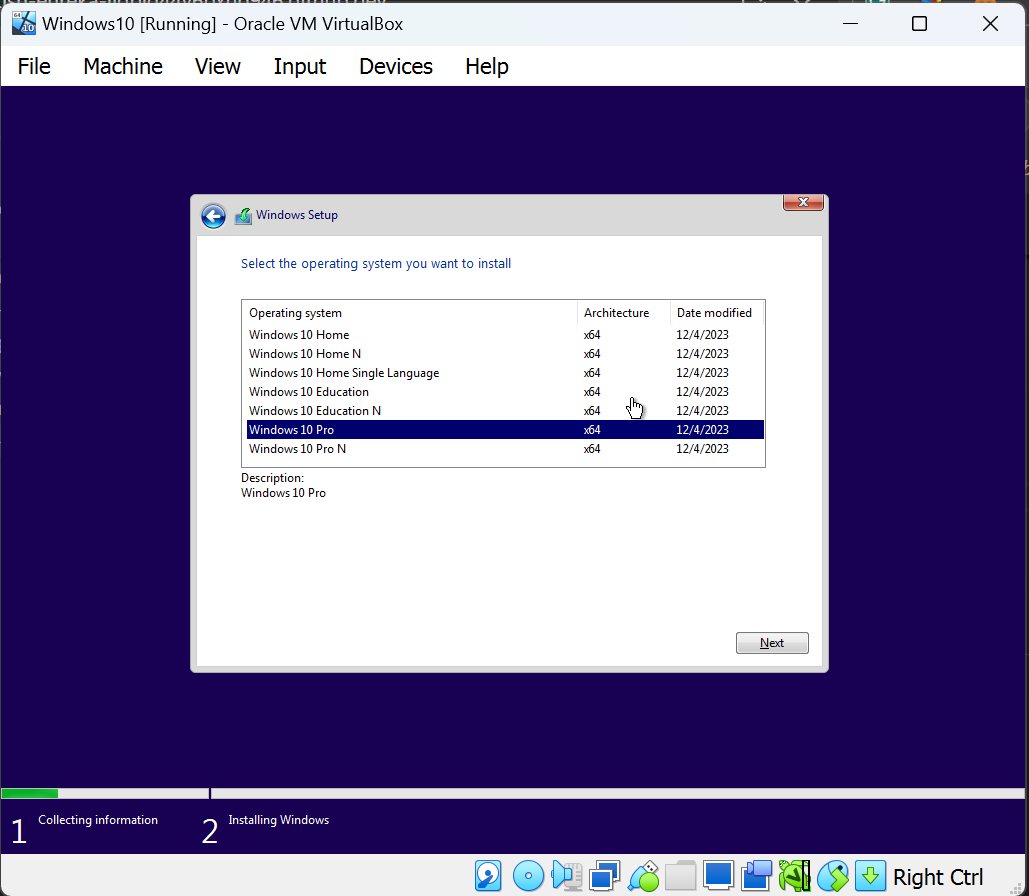Open the File menu

[34, 66]
